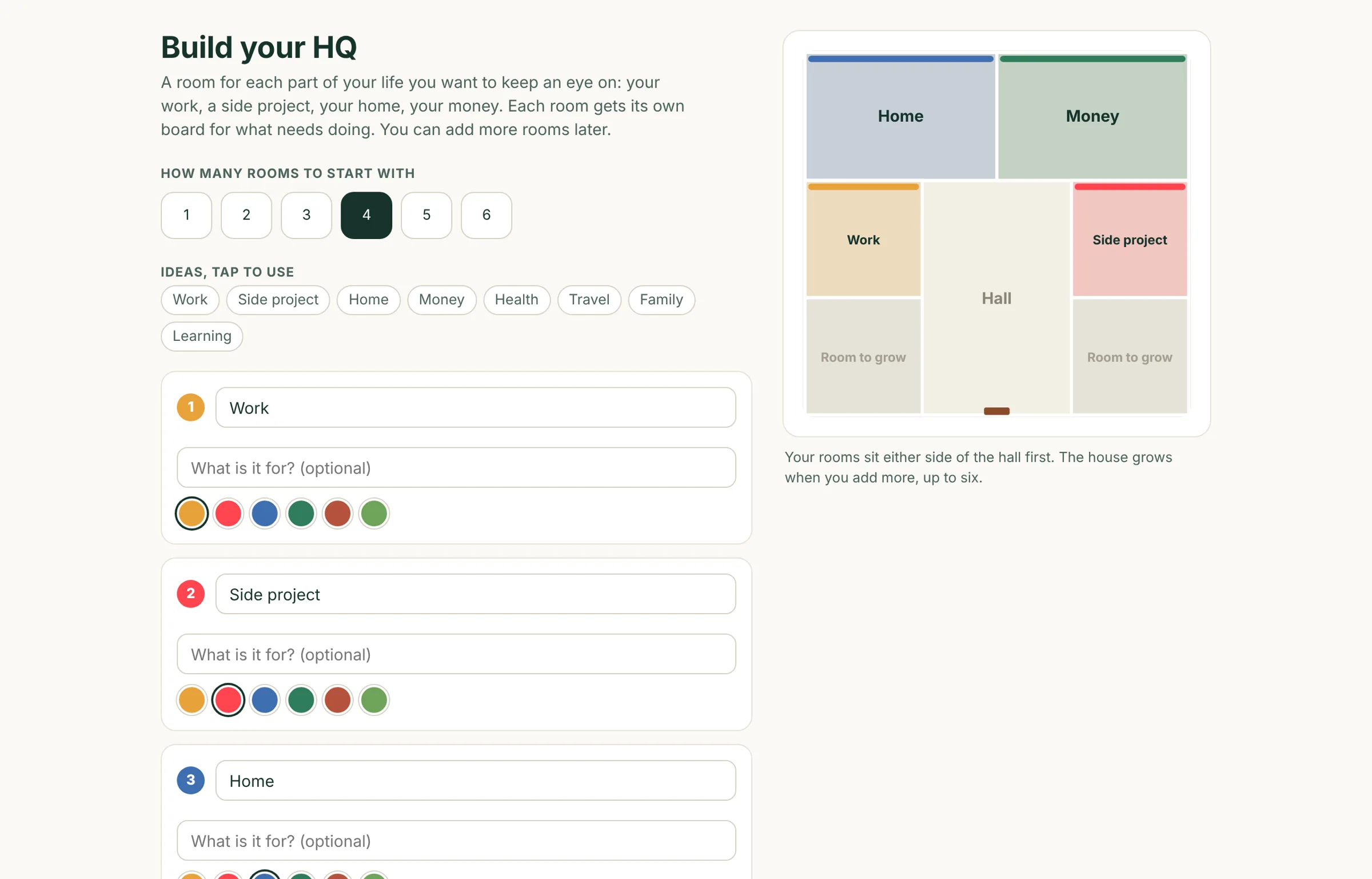
Task: Select 6 rooms to start with
Action: [x=486, y=215]
